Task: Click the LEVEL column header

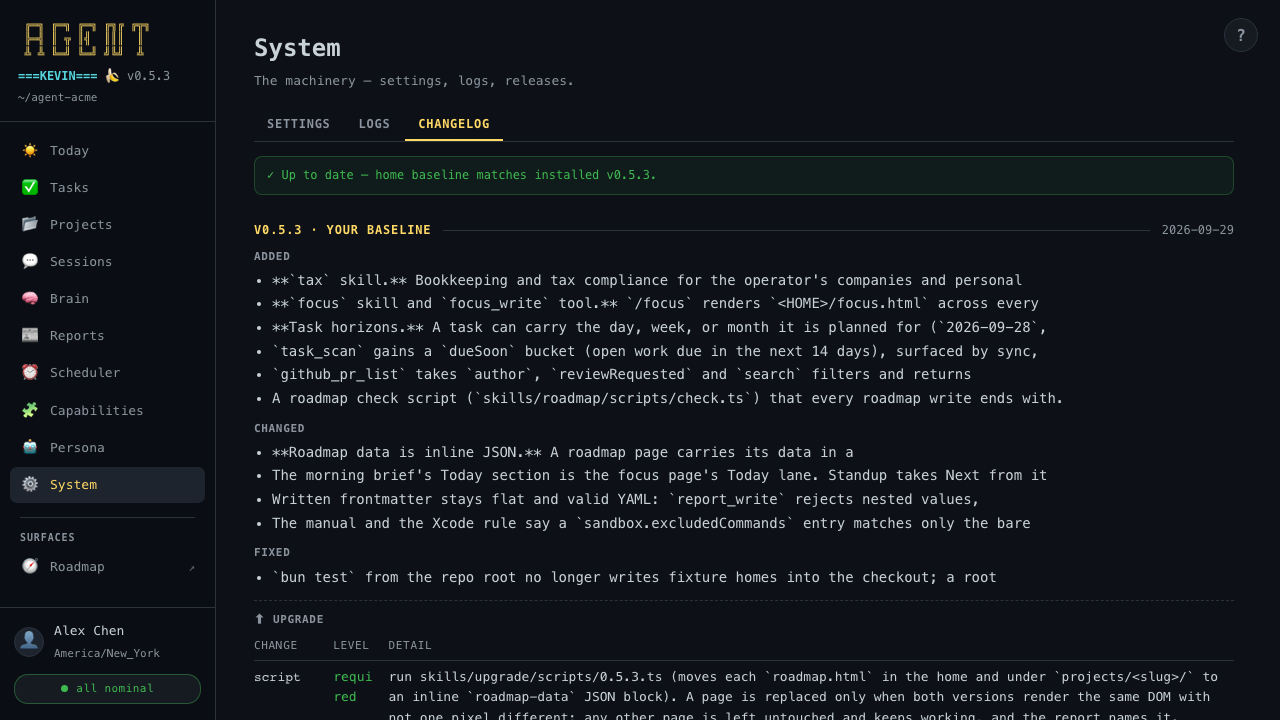Action: coord(351,645)
